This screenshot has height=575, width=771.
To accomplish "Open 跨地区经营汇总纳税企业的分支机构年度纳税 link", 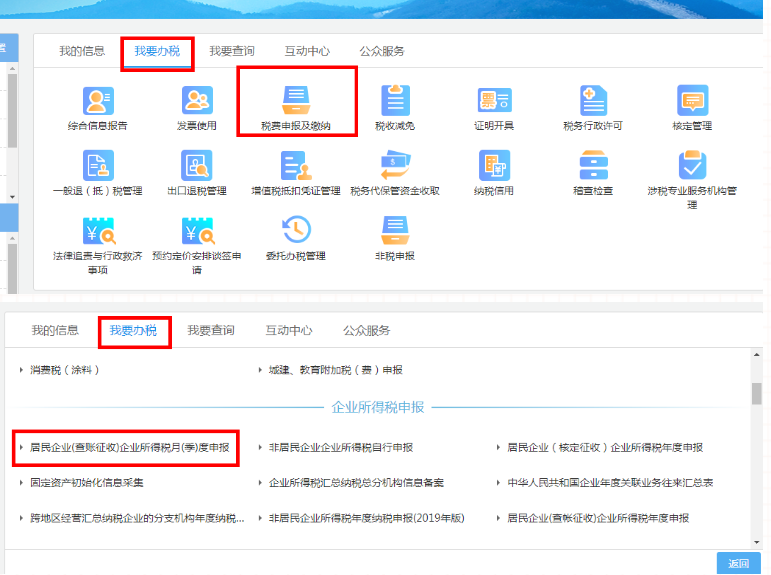I will pos(137,518).
